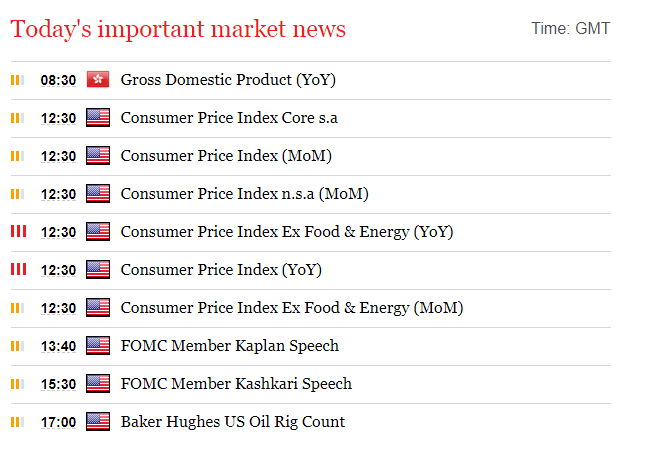
Task: Open Baker Hughes US Oil Rig Count event
Action: (x=233, y=422)
